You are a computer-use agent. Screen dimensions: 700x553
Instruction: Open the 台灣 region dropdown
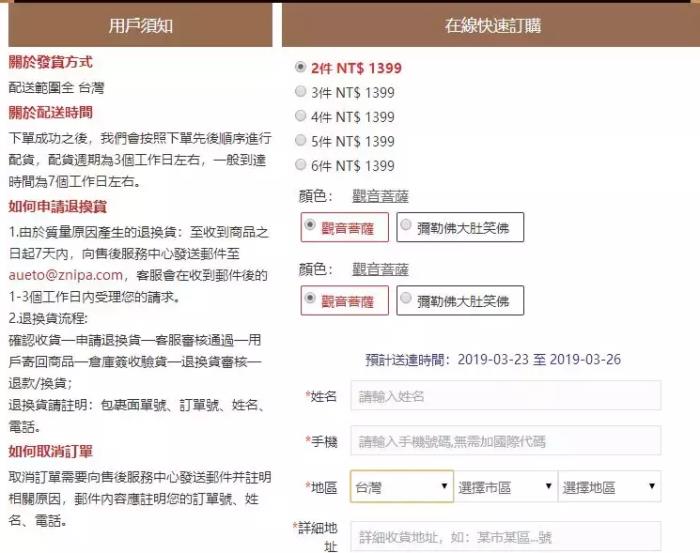(402, 487)
